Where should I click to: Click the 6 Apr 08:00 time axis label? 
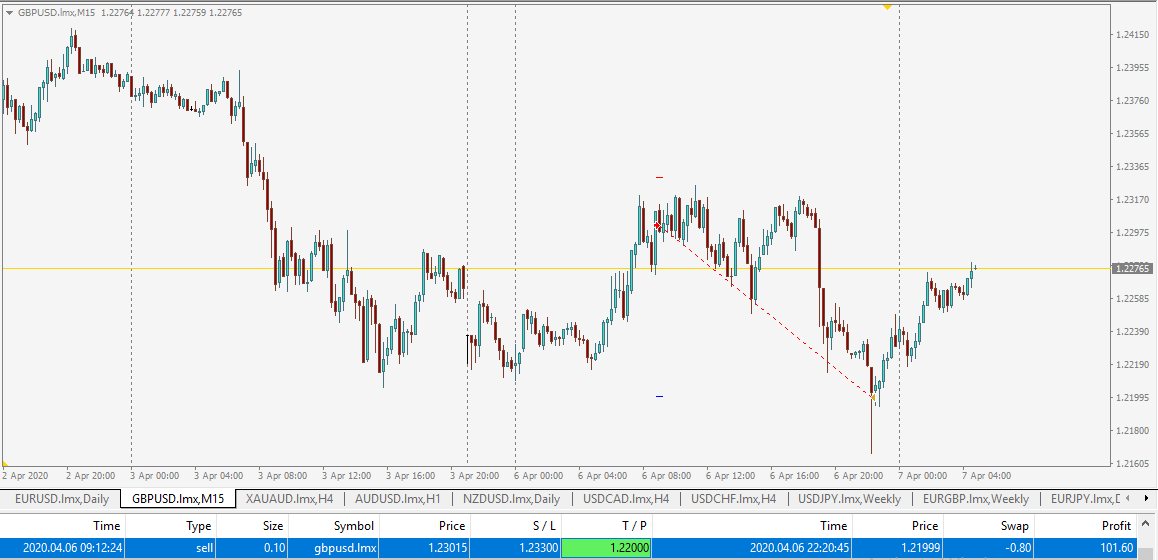click(x=665, y=476)
